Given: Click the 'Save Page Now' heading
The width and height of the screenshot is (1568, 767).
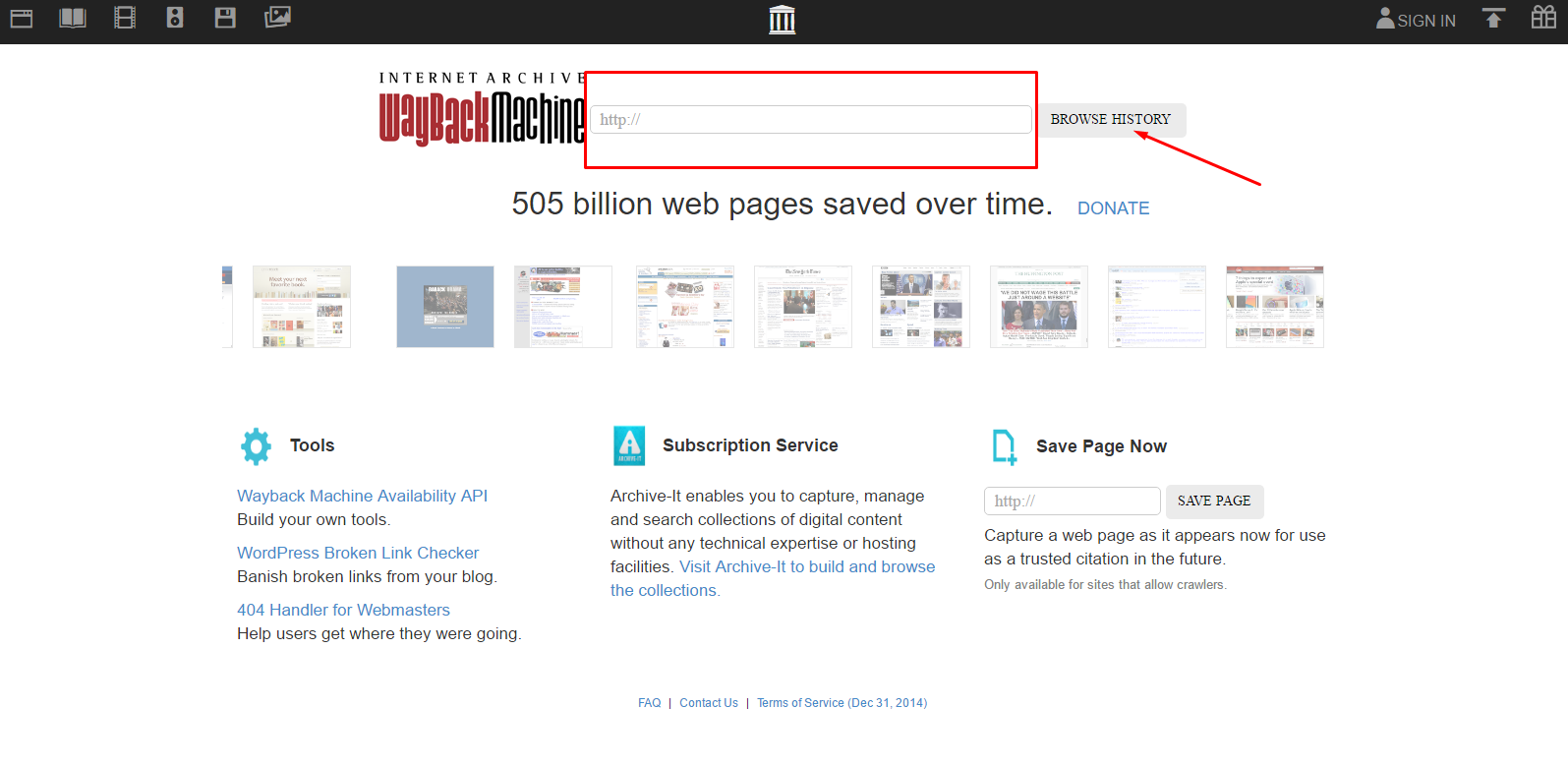Looking at the screenshot, I should pyautogui.click(x=1101, y=446).
